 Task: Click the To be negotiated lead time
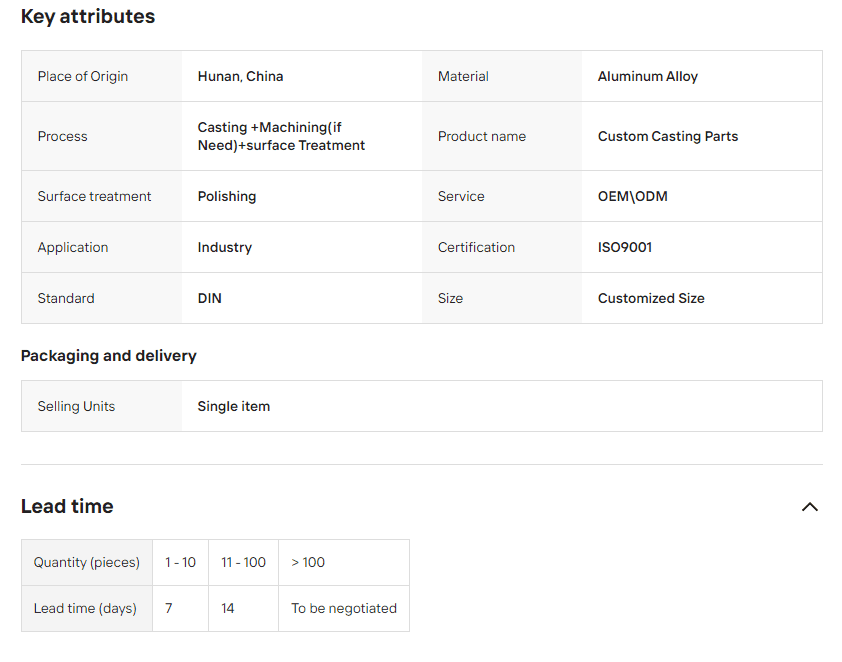(343, 609)
